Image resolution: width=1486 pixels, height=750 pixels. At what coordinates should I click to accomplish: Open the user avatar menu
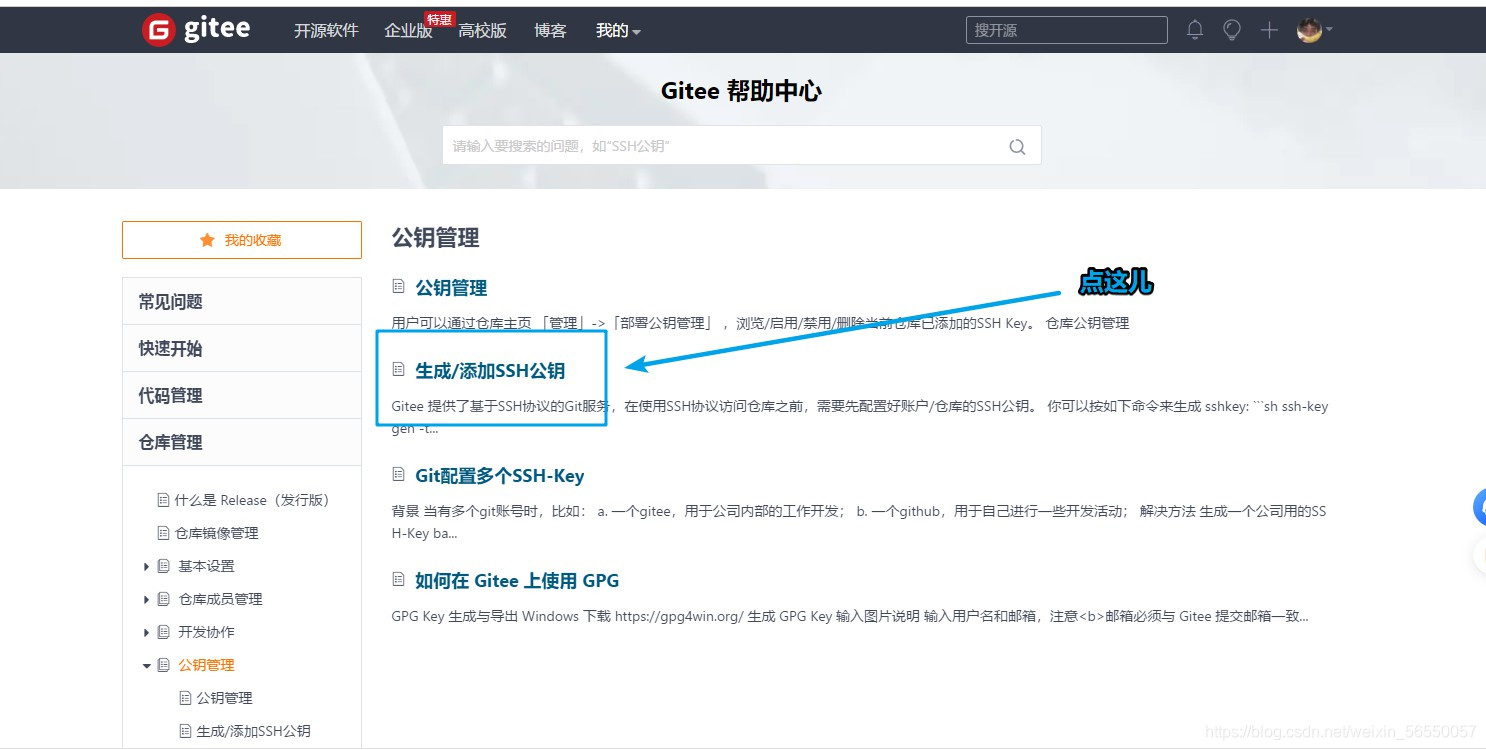[x=1314, y=30]
